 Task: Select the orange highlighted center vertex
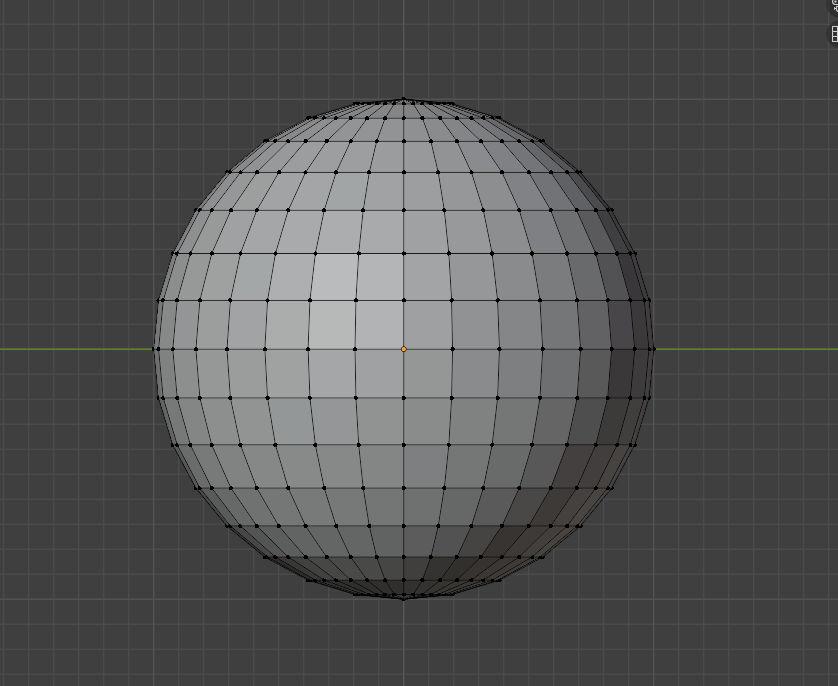tap(404, 349)
